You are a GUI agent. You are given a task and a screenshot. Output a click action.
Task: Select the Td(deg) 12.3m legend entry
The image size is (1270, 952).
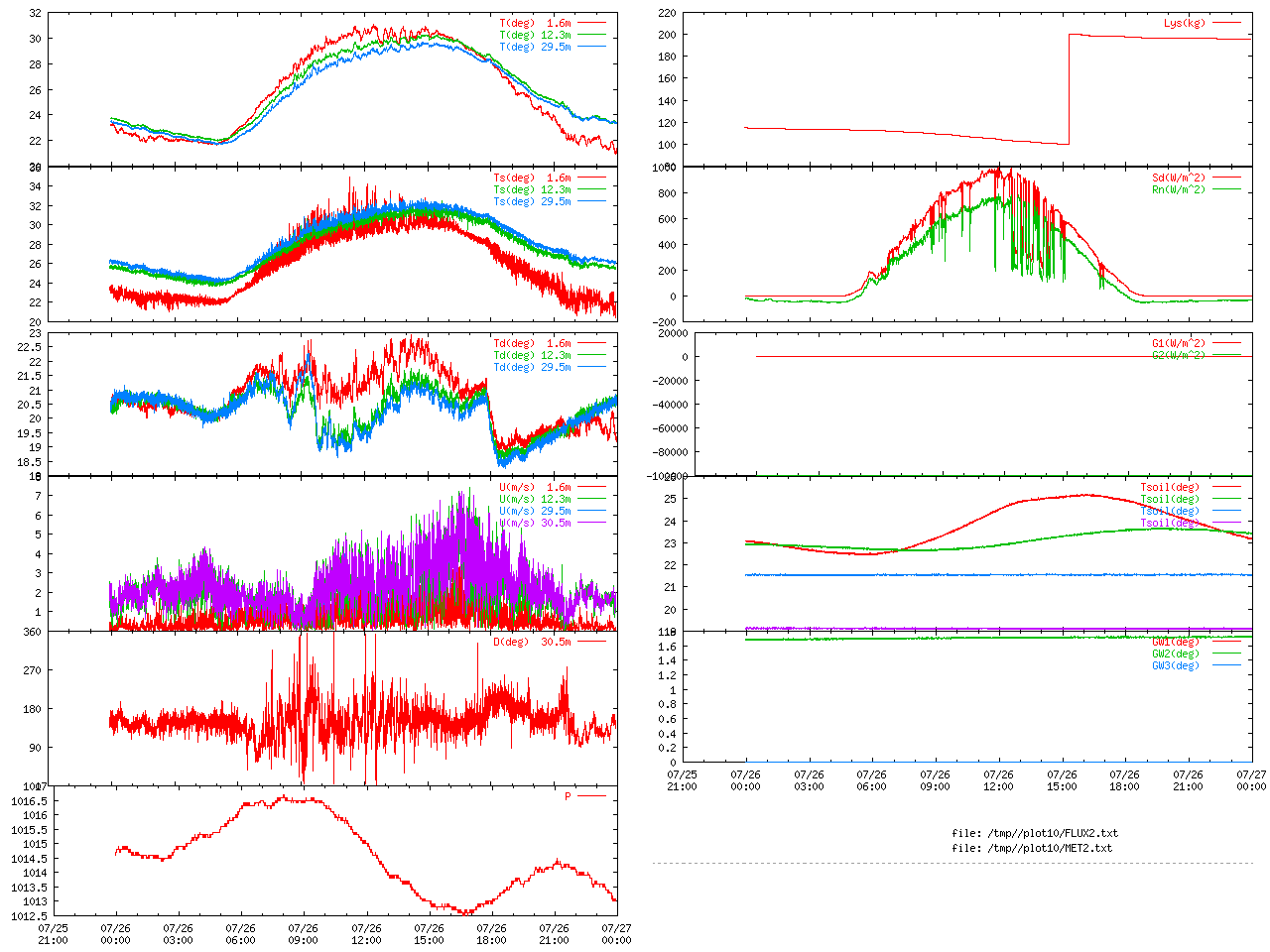pyautogui.click(x=533, y=356)
